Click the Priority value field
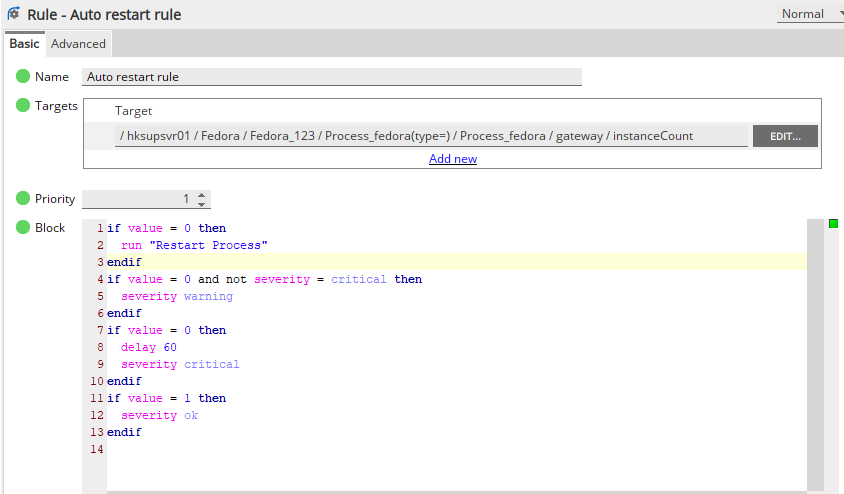Image resolution: width=844 pixels, height=494 pixels. pyautogui.click(x=139, y=199)
